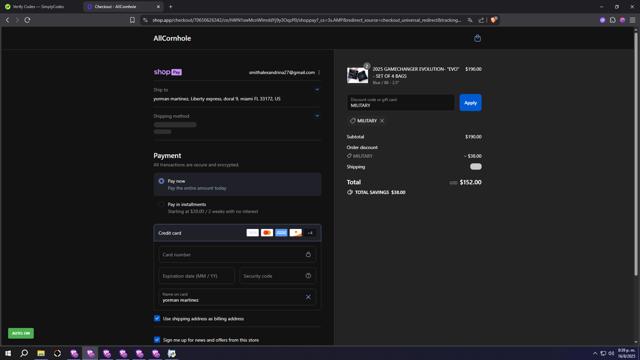640x360 pixels.
Task: Select the Pay now option
Action: point(237,184)
